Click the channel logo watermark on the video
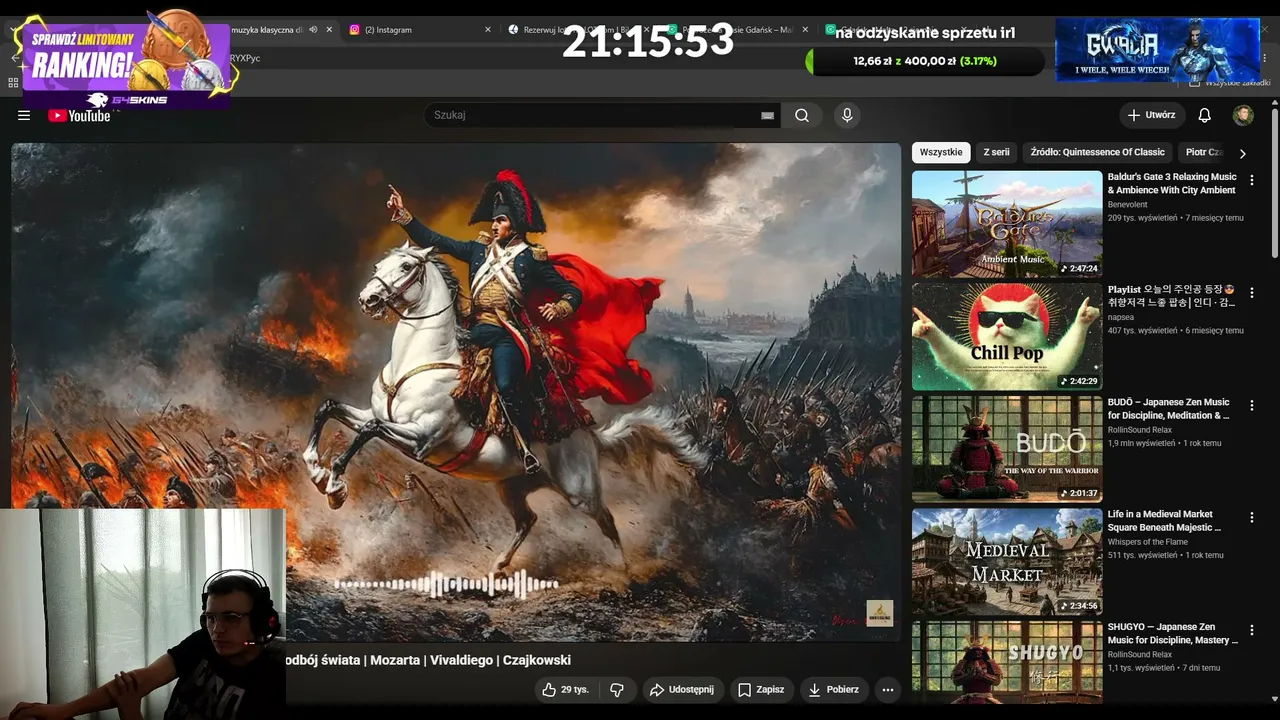Image resolution: width=1280 pixels, height=720 pixels. 879,613
